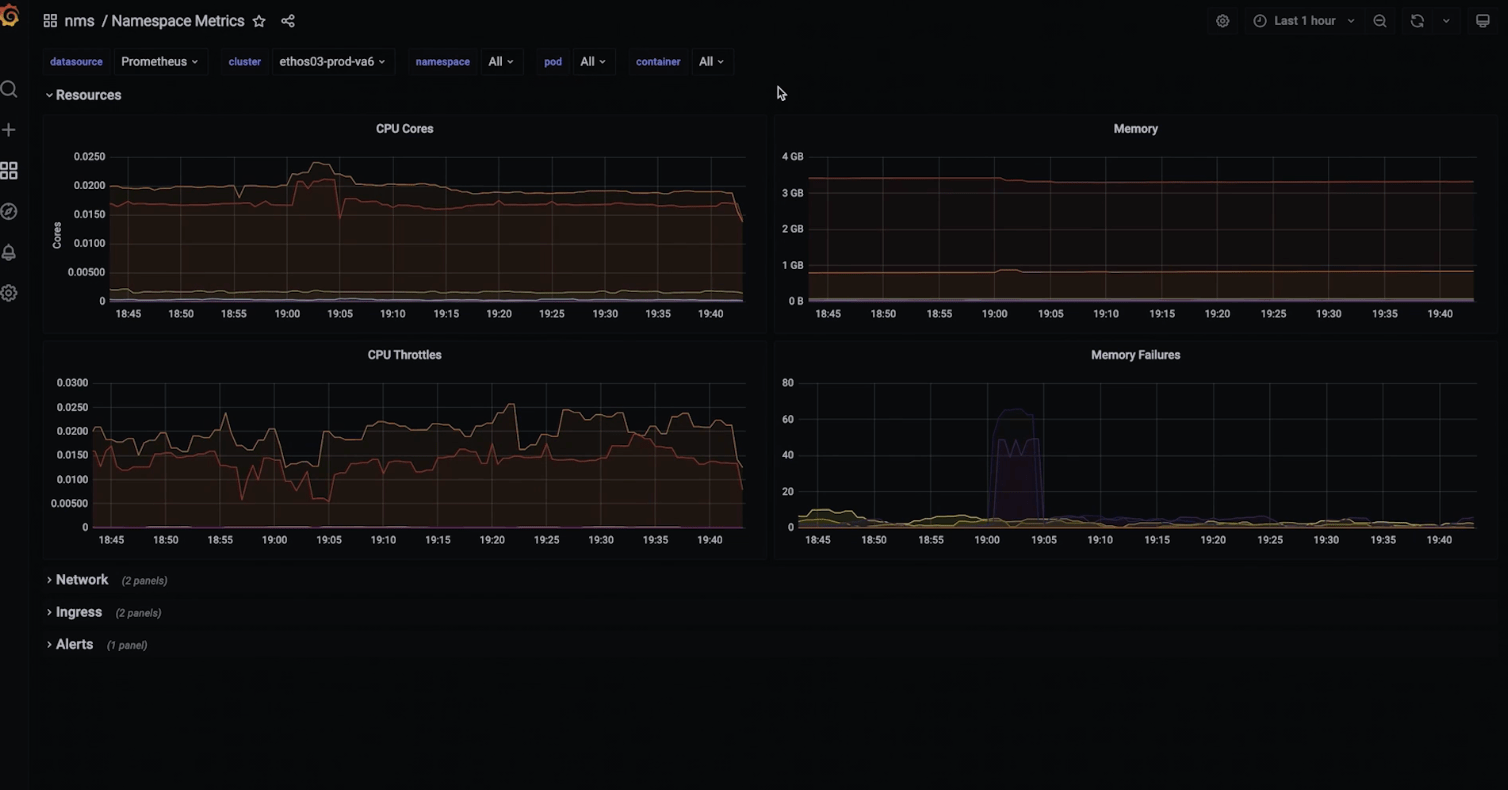Open Alerting via the bell icon
This screenshot has width=1508, height=790.
pyautogui.click(x=10, y=252)
